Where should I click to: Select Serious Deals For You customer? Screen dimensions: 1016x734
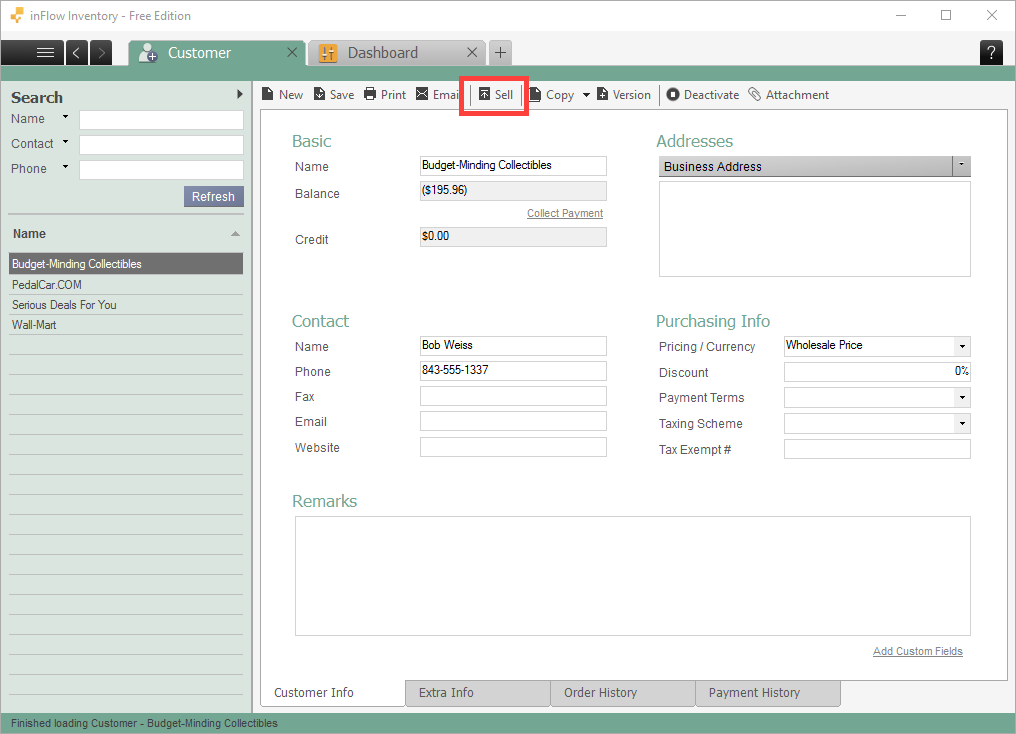point(126,304)
